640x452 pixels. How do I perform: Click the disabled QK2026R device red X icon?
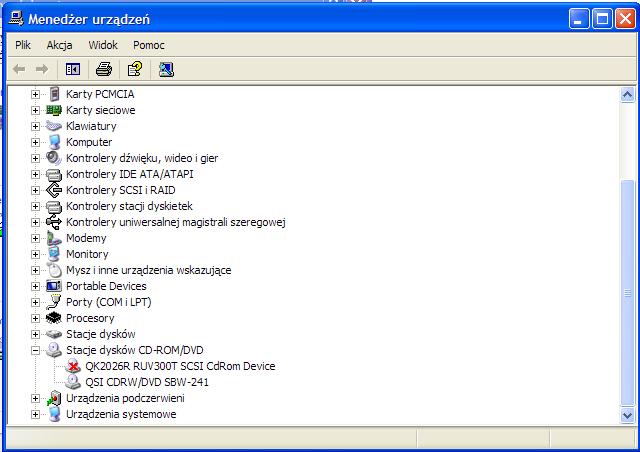[73, 366]
